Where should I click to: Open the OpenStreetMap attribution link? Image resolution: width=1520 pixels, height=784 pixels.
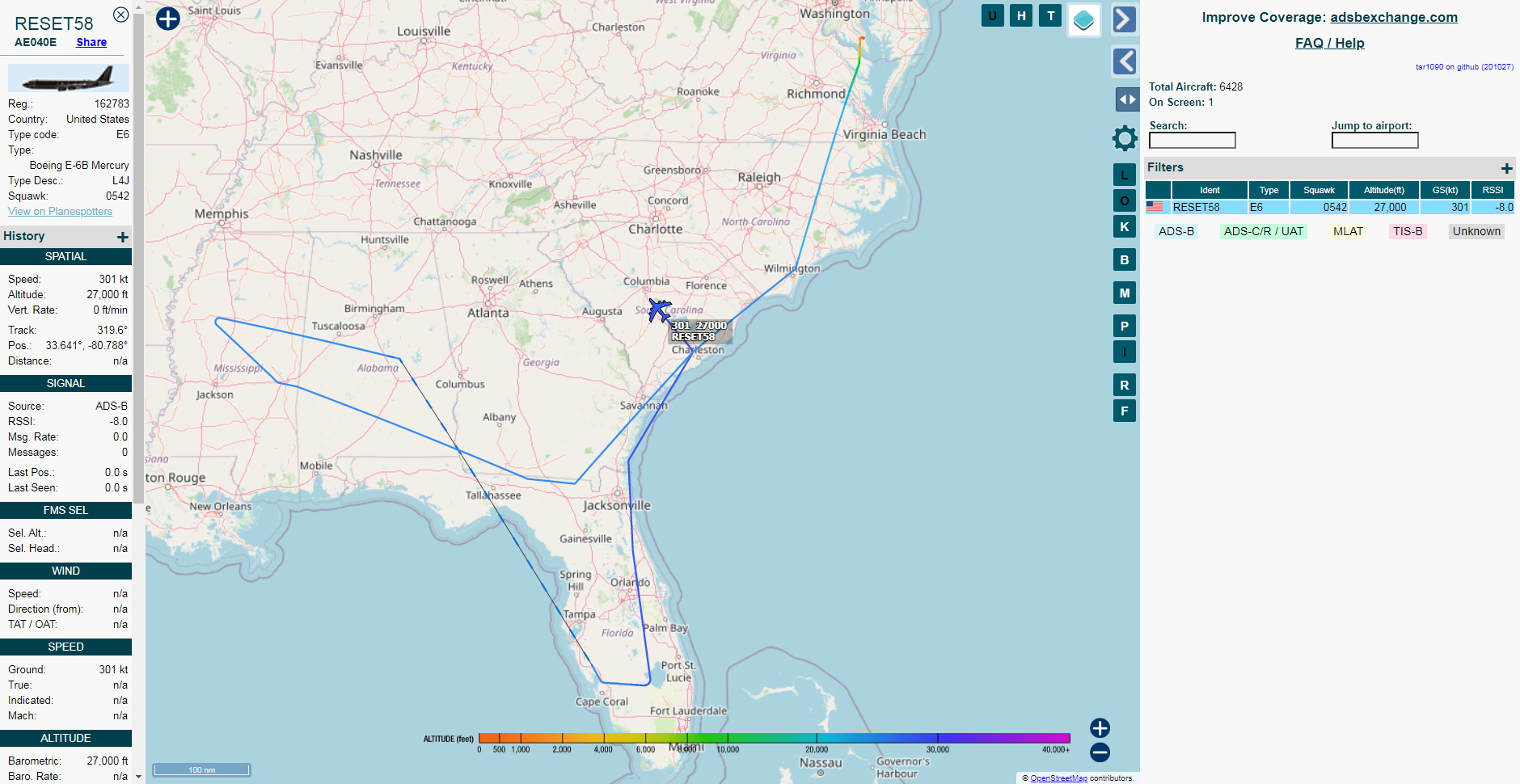(1058, 778)
